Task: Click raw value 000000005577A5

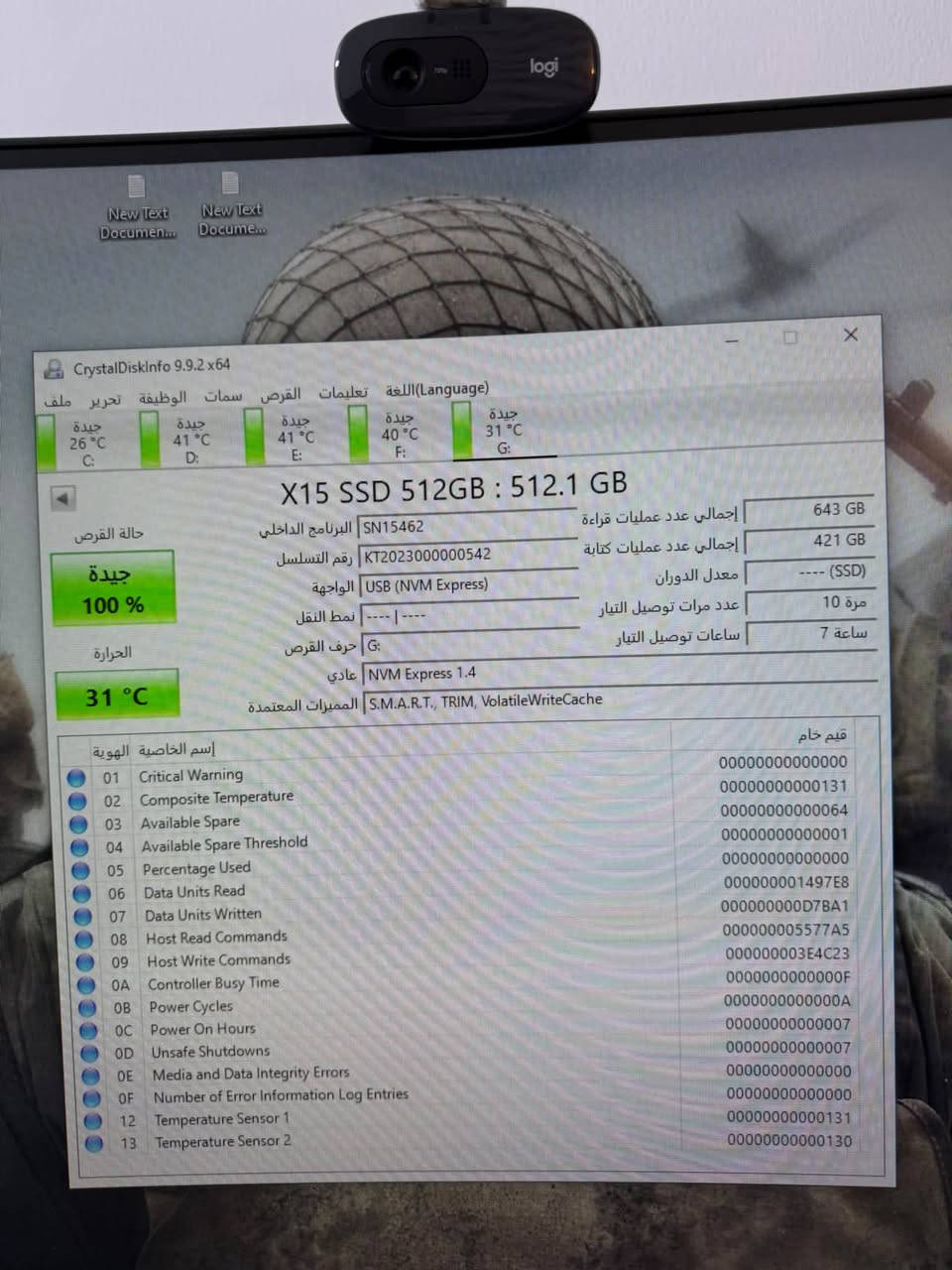Action: [786, 930]
